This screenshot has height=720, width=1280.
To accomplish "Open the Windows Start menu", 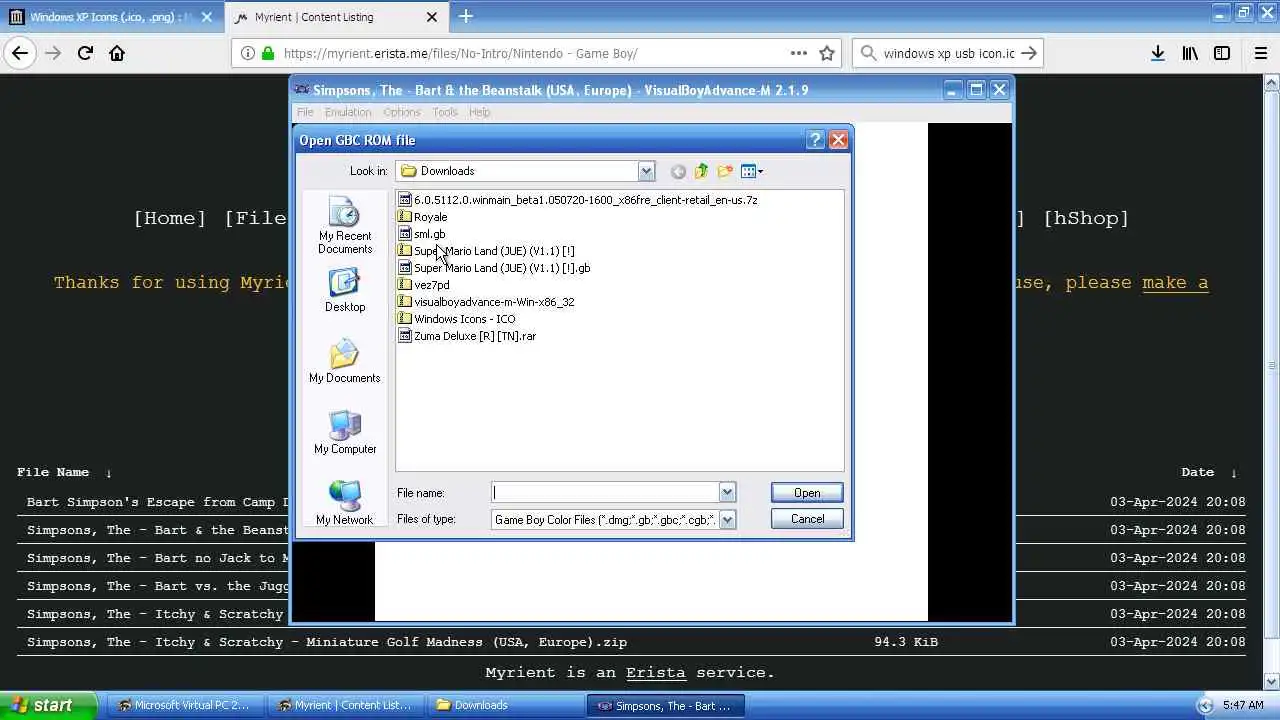I will coord(48,705).
